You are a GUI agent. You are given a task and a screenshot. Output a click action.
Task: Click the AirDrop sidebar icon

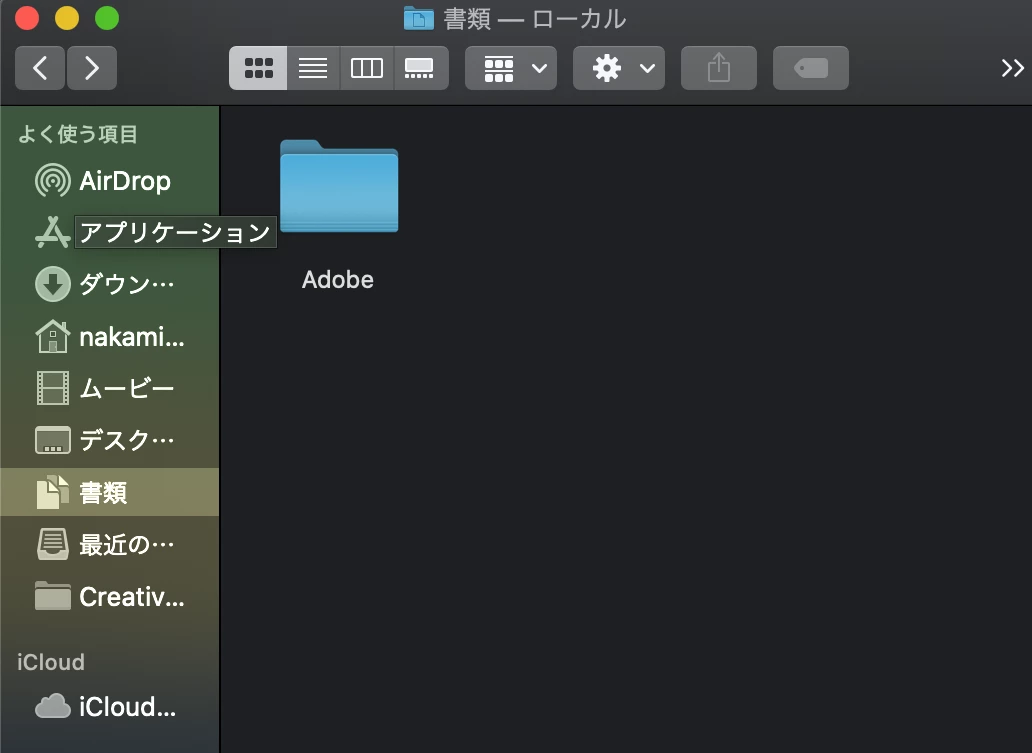click(53, 180)
